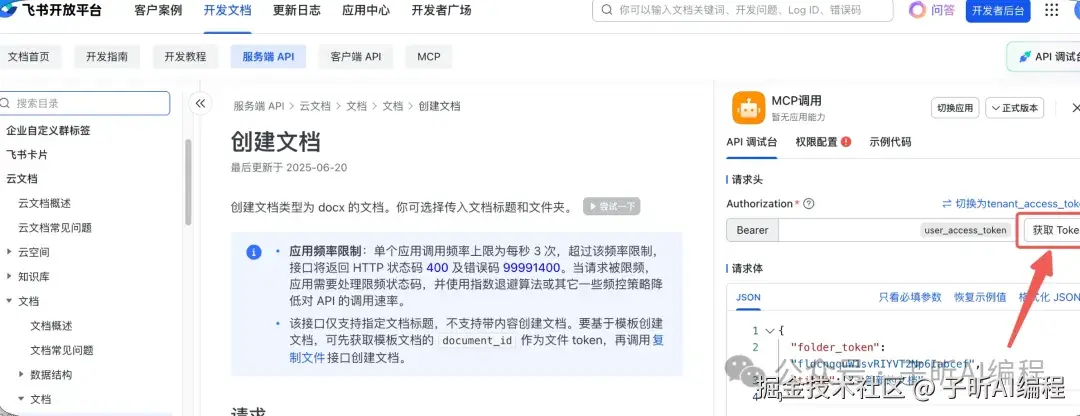Open the 正式版本 version dropdown
This screenshot has width=1080, height=416.
[x=1015, y=108]
